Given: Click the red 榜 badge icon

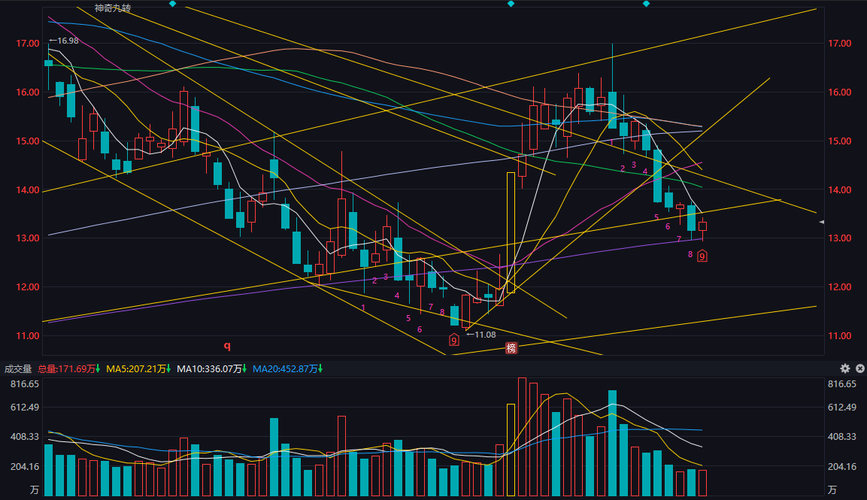Looking at the screenshot, I should 511,348.
